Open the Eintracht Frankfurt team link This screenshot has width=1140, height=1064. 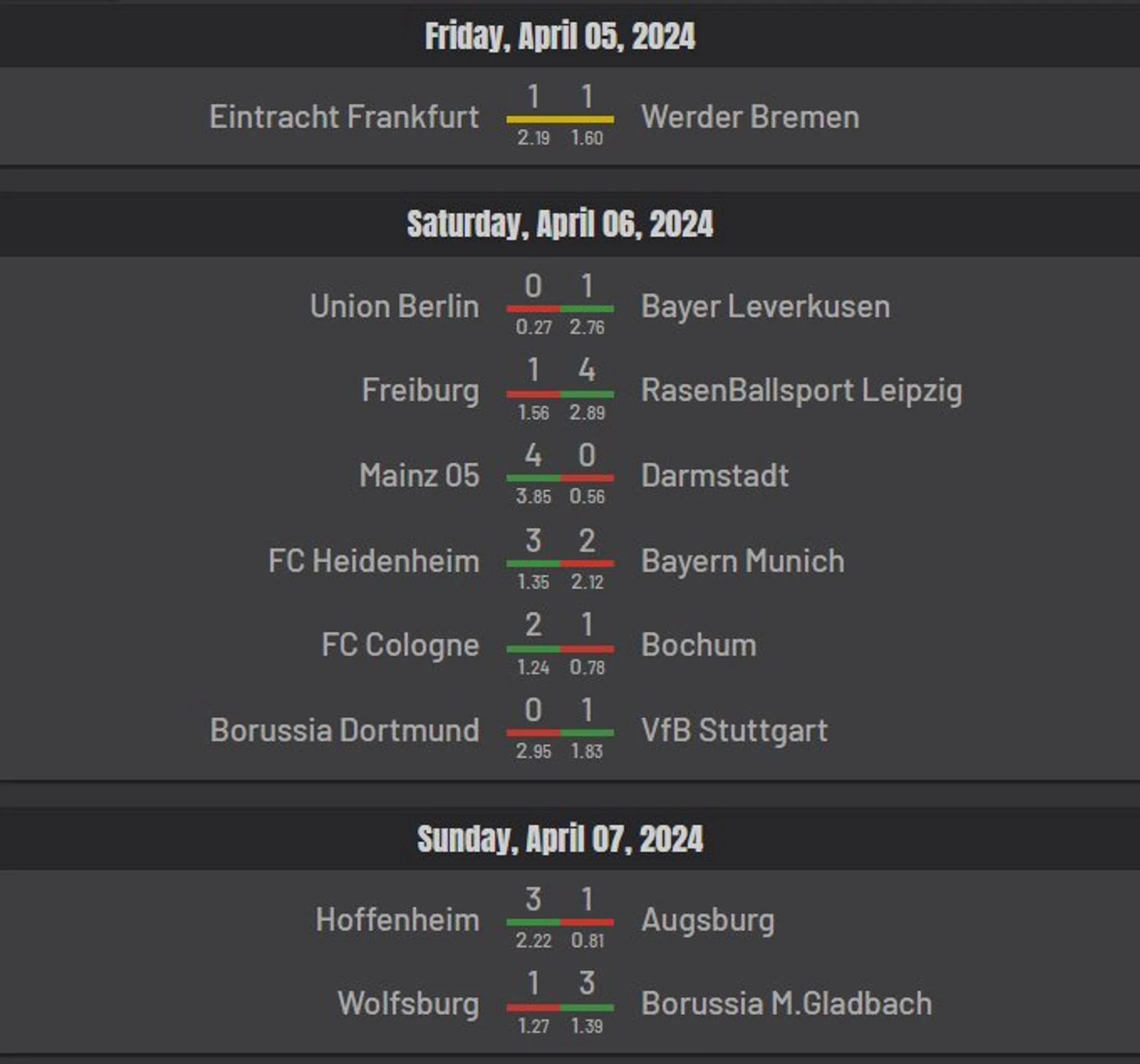pos(344,117)
